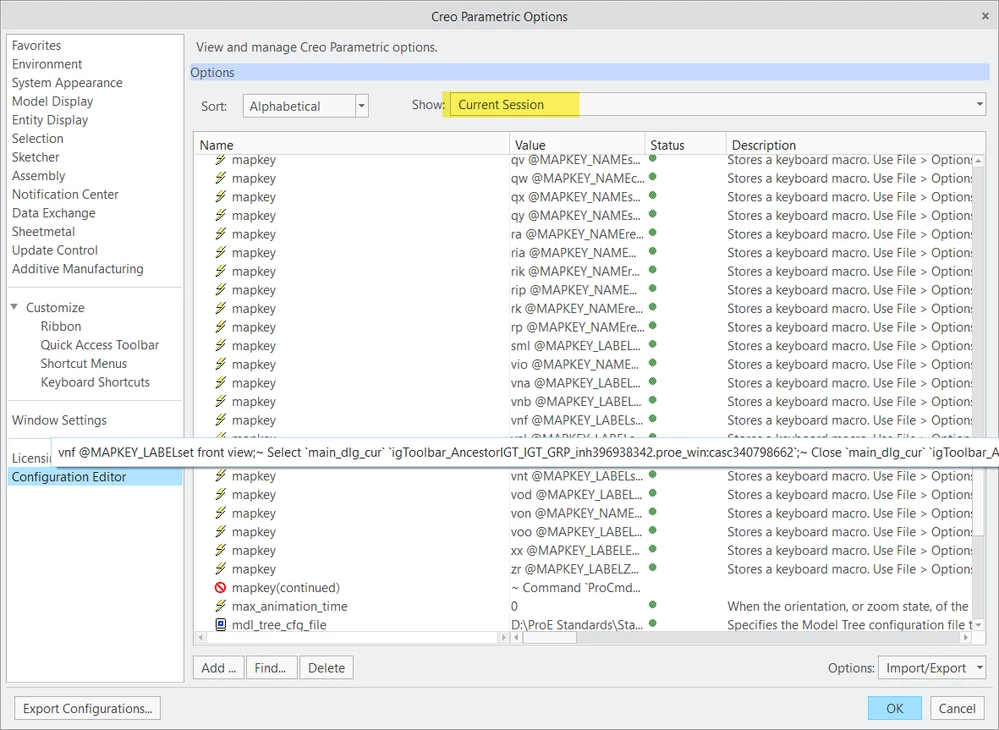
Task: Click the lightning icon of the xx mapkey row
Action: coord(220,550)
